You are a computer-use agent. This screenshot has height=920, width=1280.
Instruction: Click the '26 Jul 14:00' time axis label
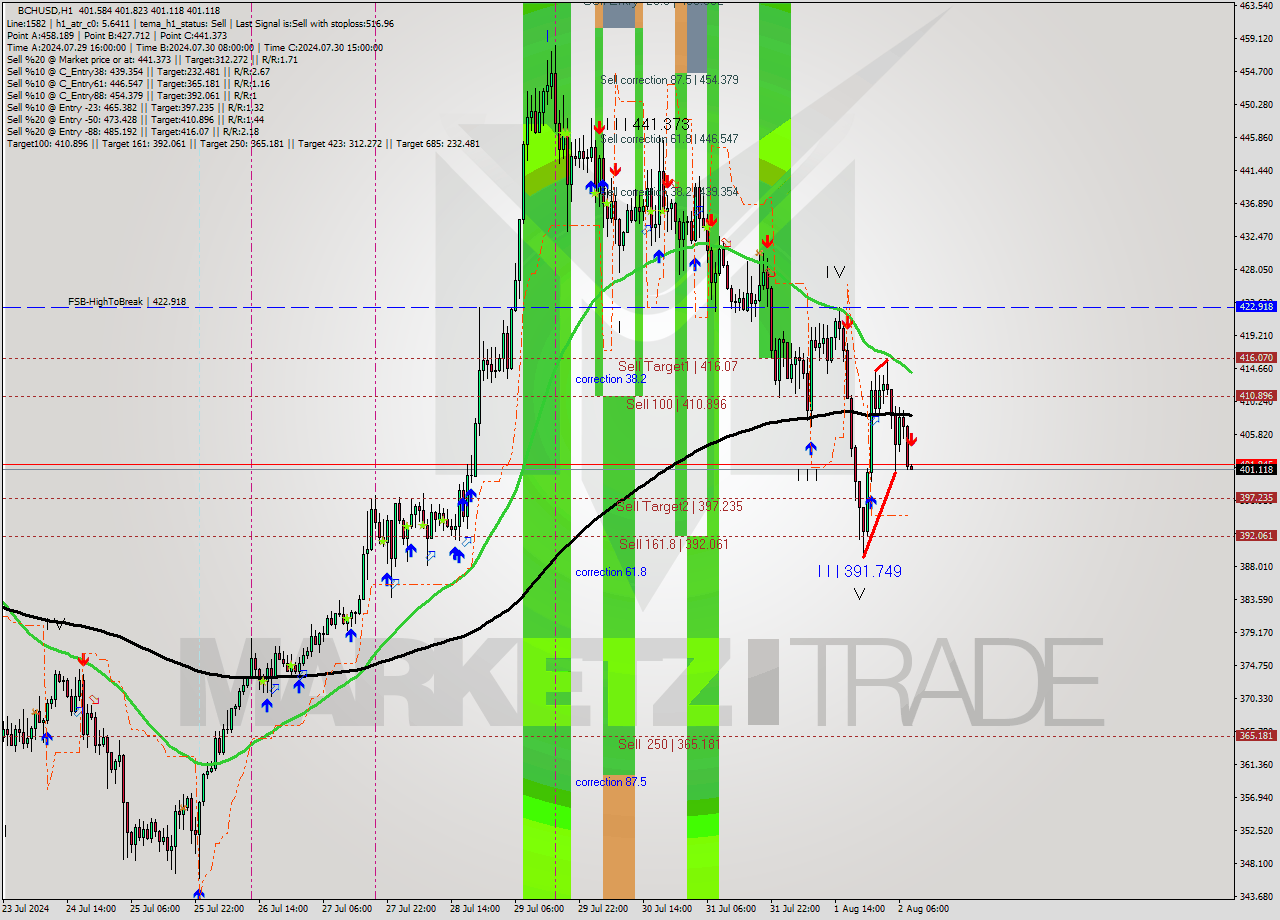pyautogui.click(x=282, y=909)
